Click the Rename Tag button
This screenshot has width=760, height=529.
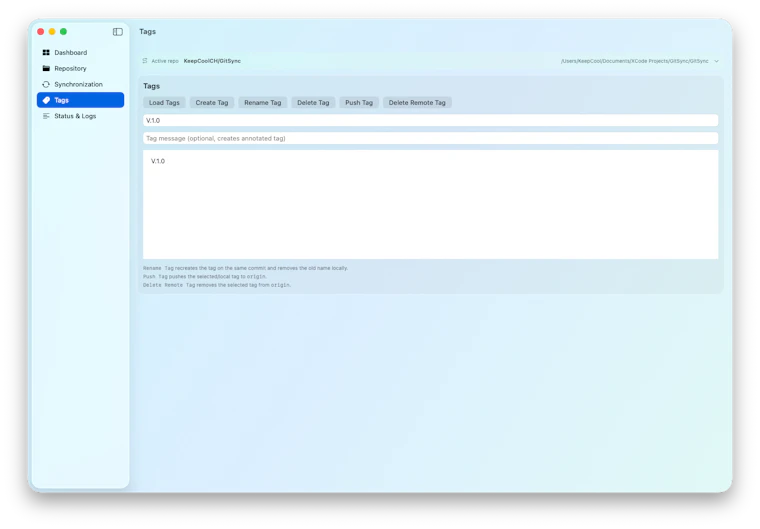[x=263, y=102]
